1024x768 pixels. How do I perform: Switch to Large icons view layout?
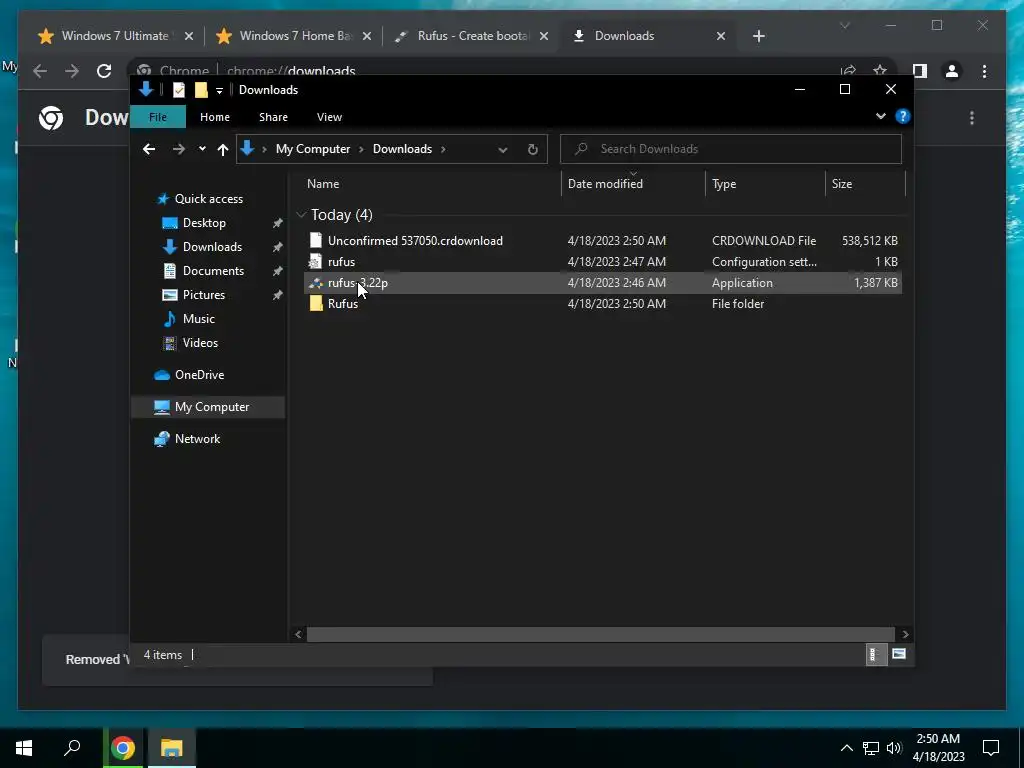899,654
